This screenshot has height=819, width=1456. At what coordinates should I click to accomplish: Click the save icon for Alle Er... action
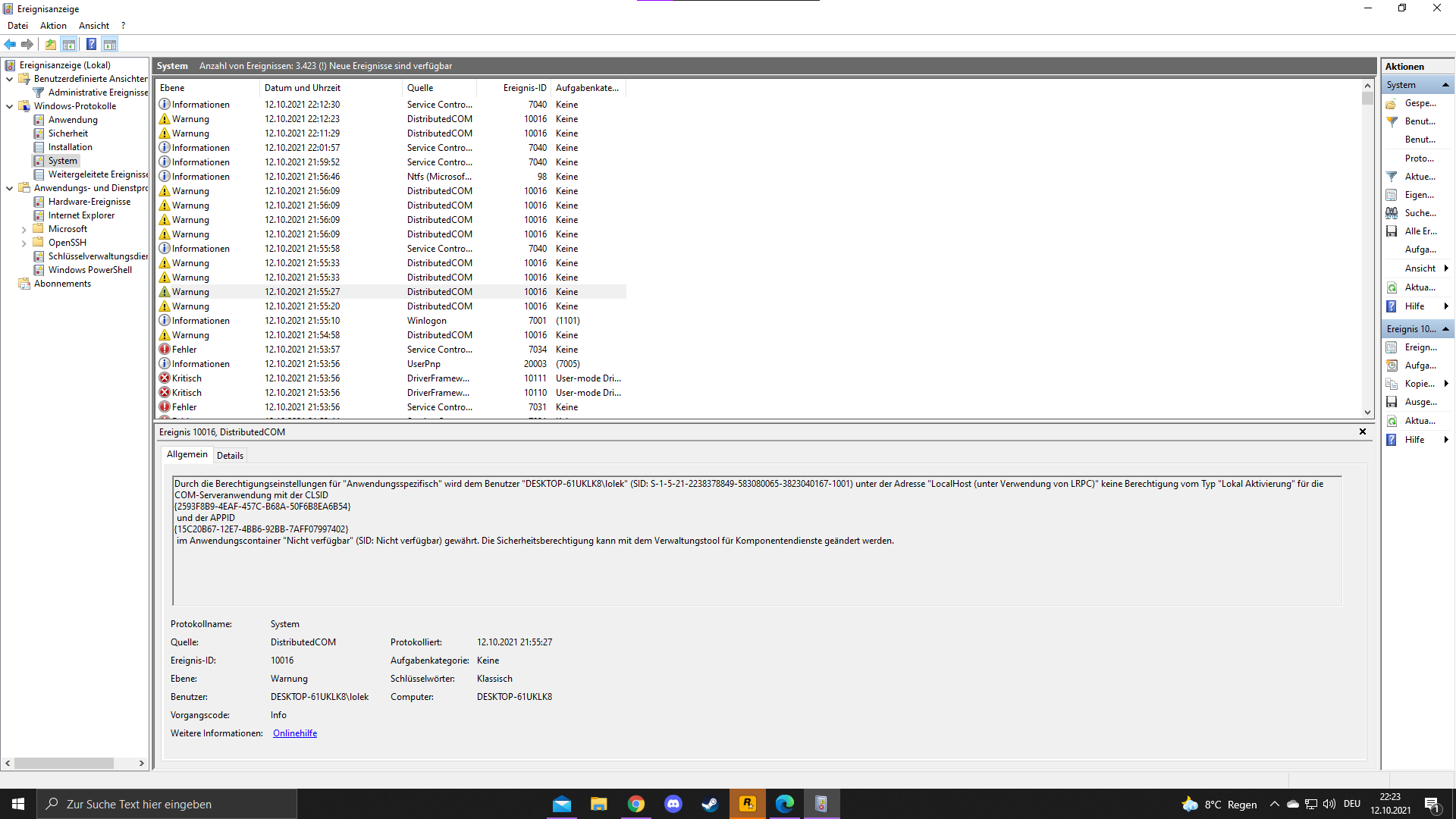(1392, 231)
